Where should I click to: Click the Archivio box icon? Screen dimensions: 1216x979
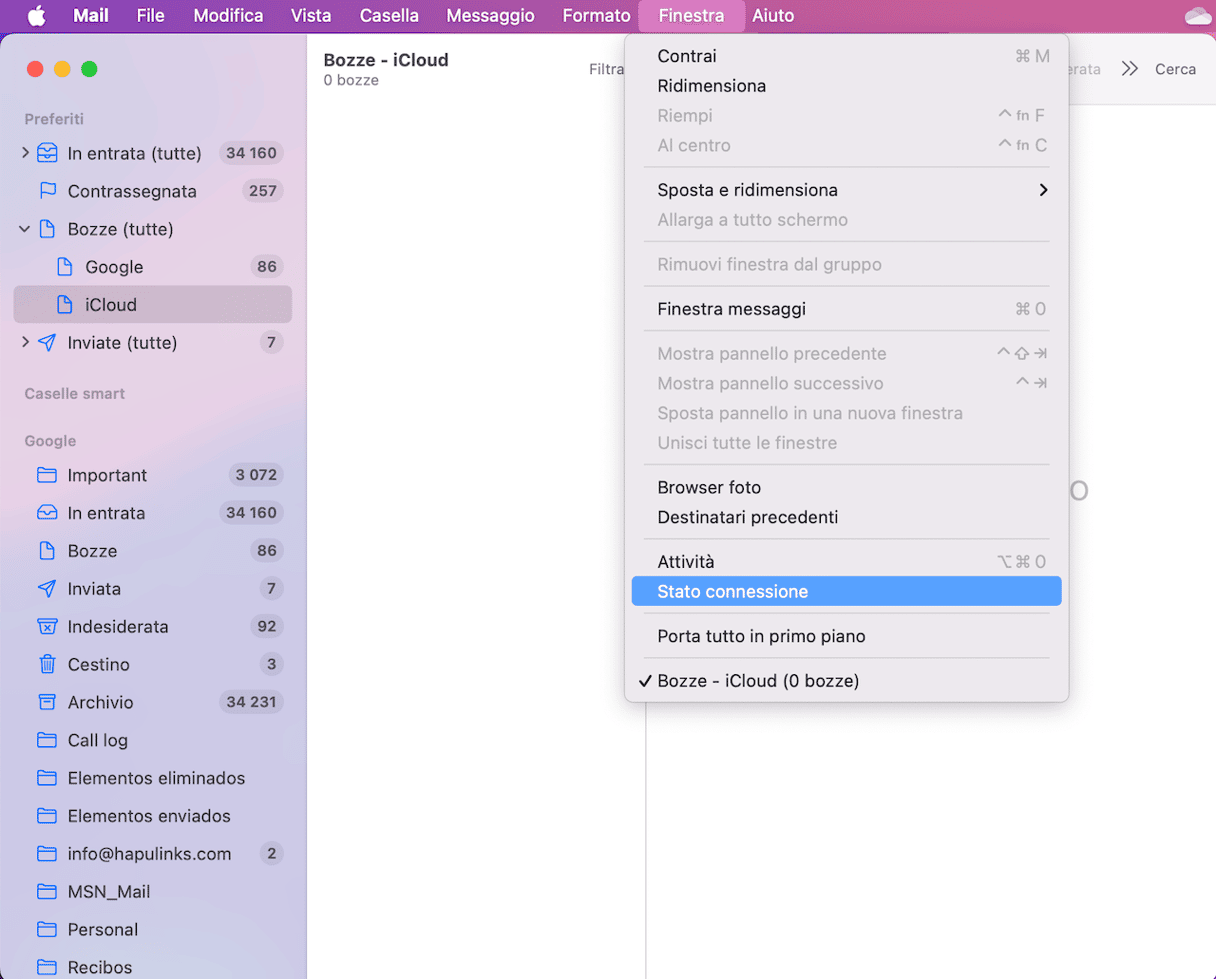click(x=47, y=702)
